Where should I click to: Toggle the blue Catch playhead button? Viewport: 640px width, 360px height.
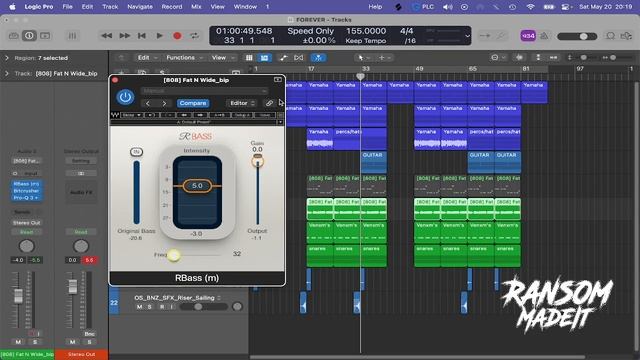click(x=318, y=58)
